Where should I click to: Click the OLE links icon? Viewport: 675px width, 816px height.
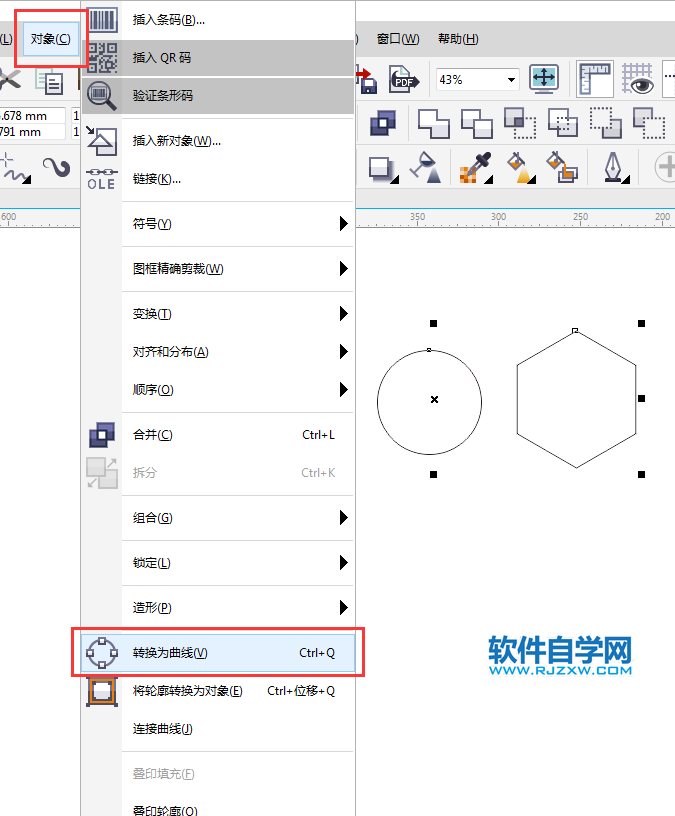pyautogui.click(x=101, y=179)
